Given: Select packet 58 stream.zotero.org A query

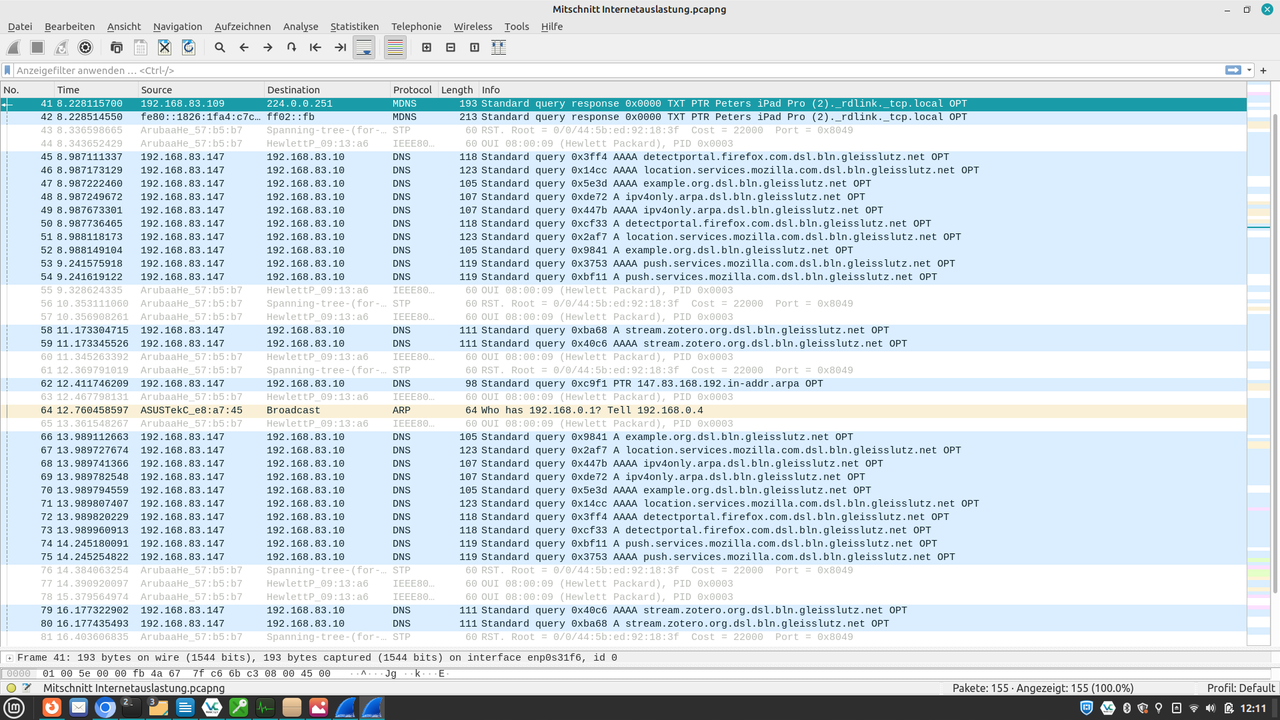Looking at the screenshot, I should pos(623,330).
